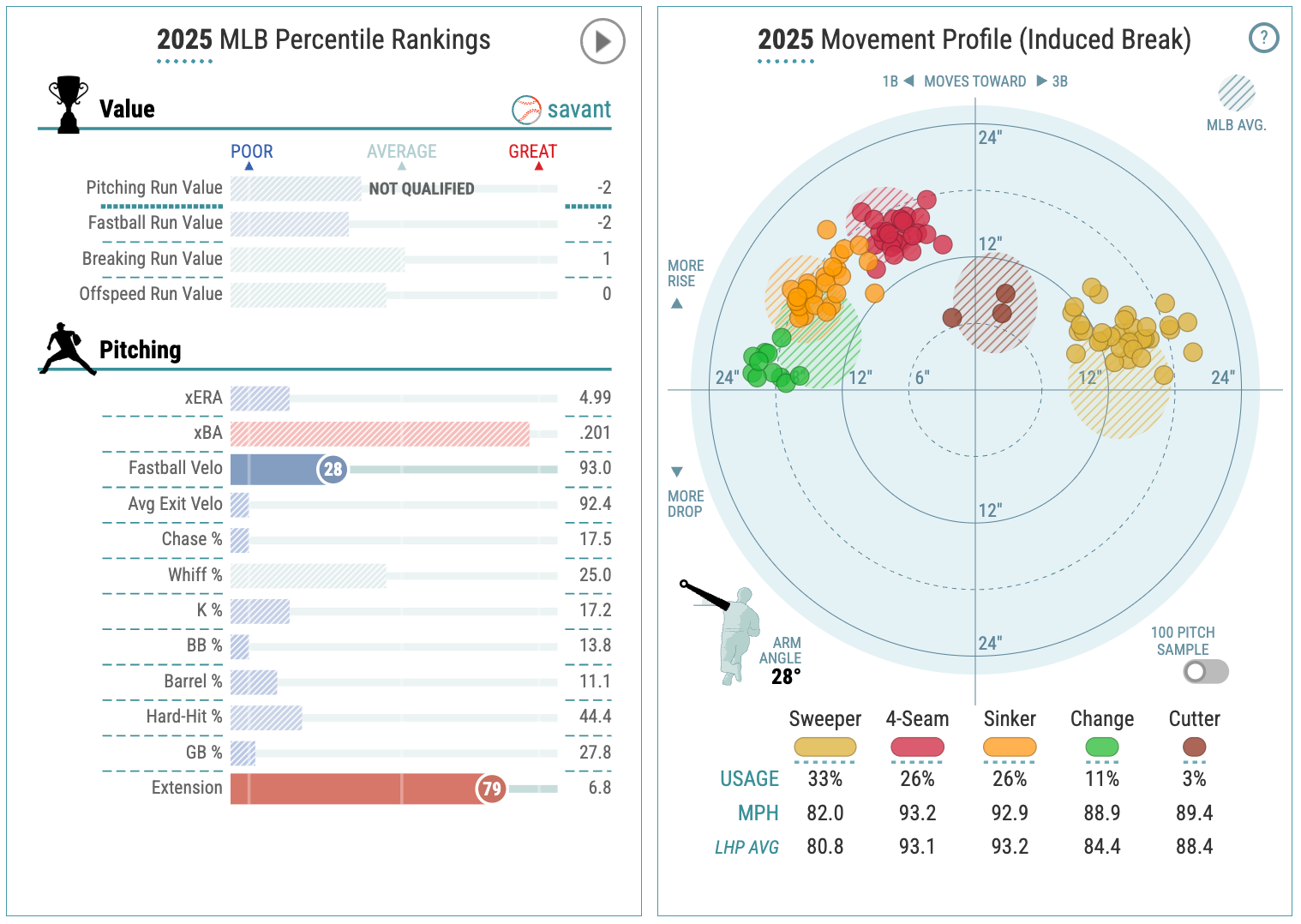1301x924 pixels.
Task: Select the Cutter brown pitch swatch
Action: (x=1194, y=747)
